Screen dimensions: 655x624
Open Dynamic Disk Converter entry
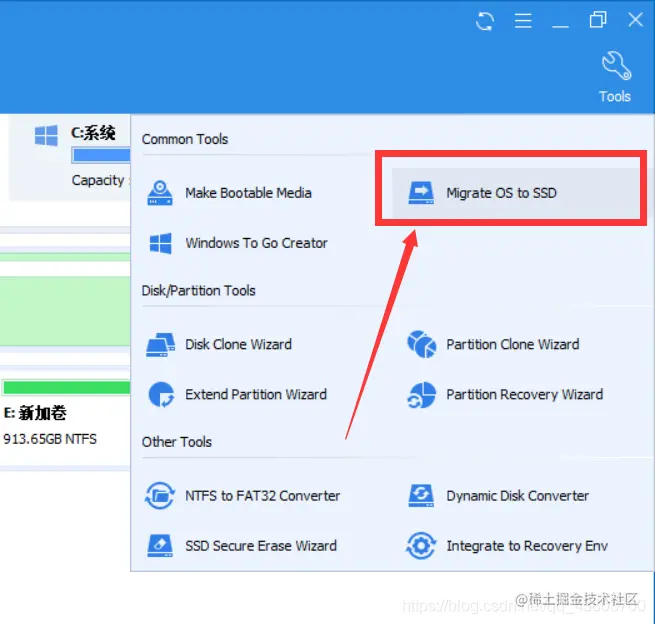tap(518, 496)
